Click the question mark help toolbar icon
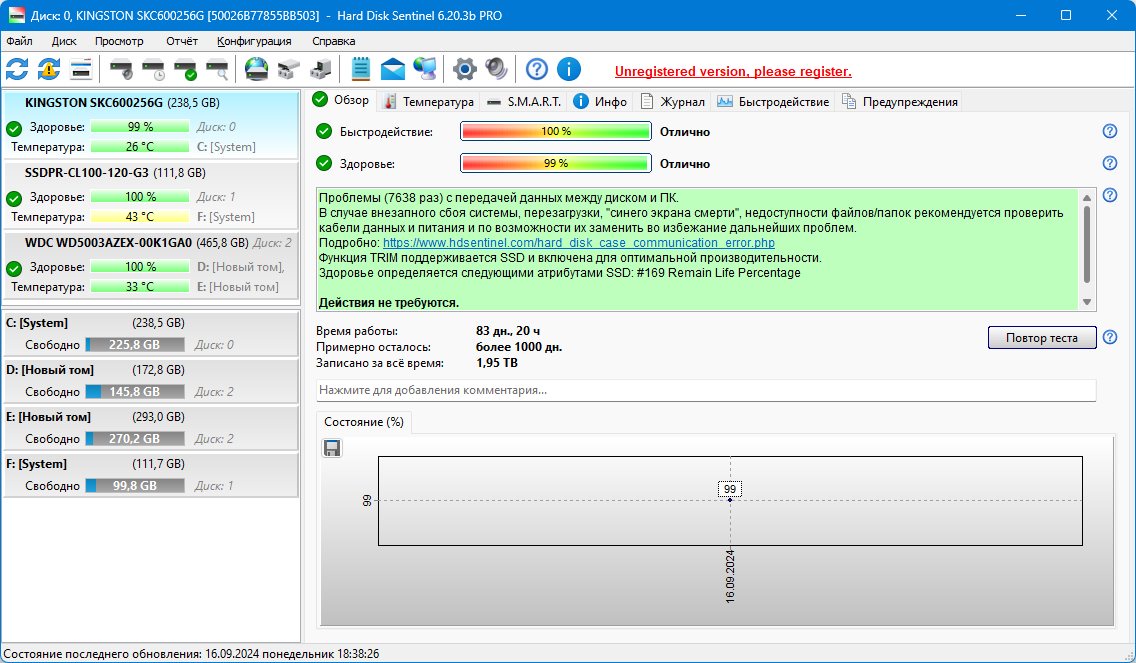Image resolution: width=1136 pixels, height=663 pixels. (x=537, y=70)
